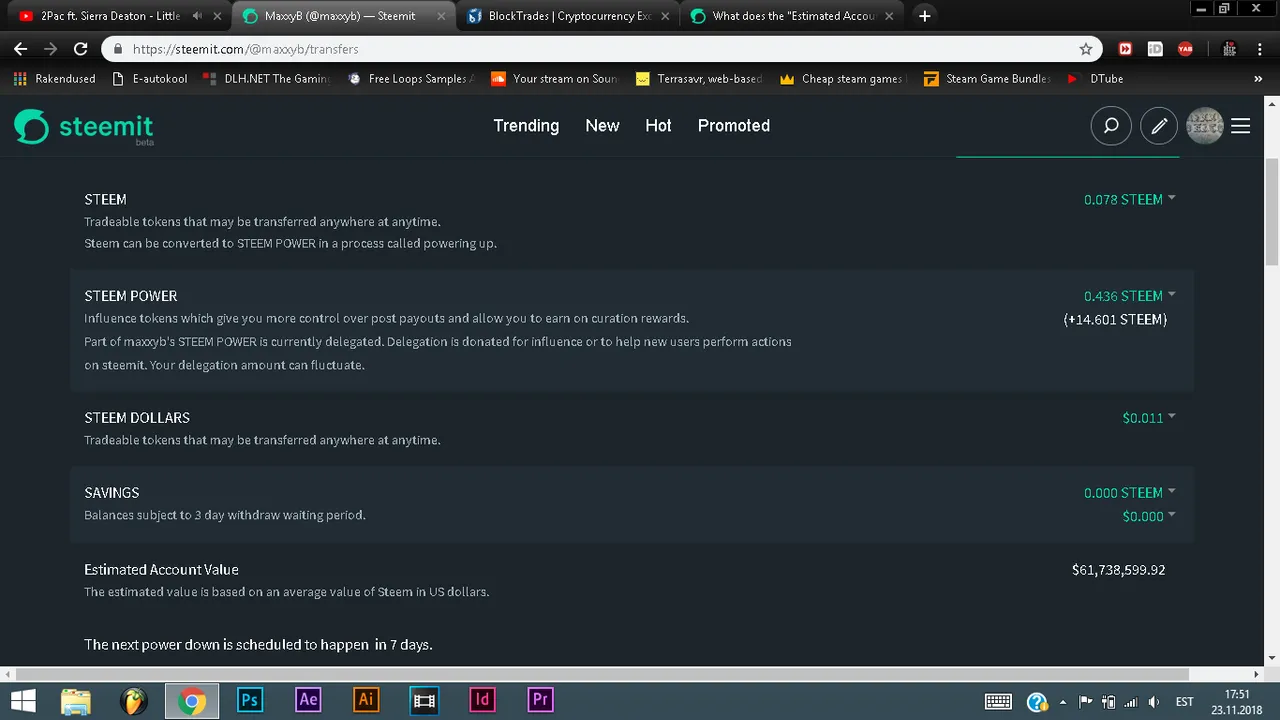Switch to the Promoted tab

[734, 125]
